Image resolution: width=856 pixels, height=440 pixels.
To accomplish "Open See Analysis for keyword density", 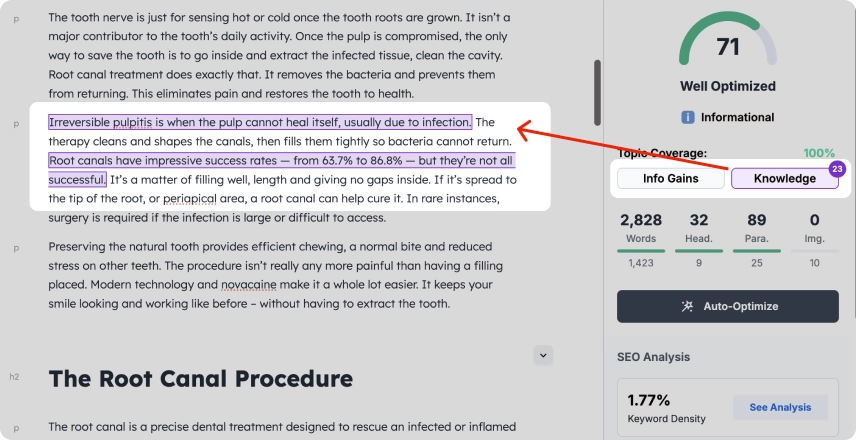I will click(x=780, y=407).
